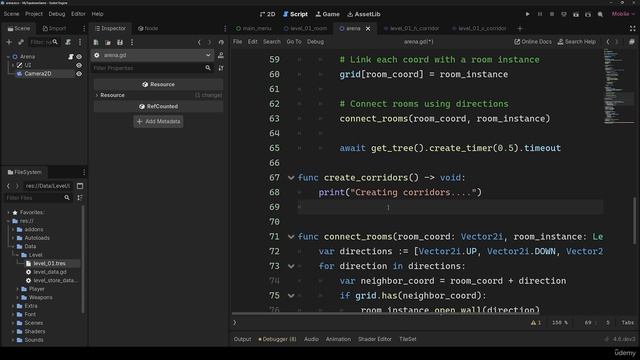640x360 pixels.
Task: Toggle FileSystem split mode icon
Action: click(80, 186)
